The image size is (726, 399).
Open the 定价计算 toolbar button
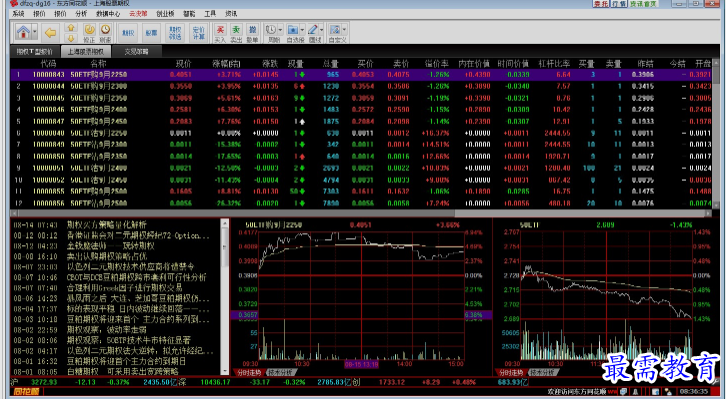click(199, 33)
